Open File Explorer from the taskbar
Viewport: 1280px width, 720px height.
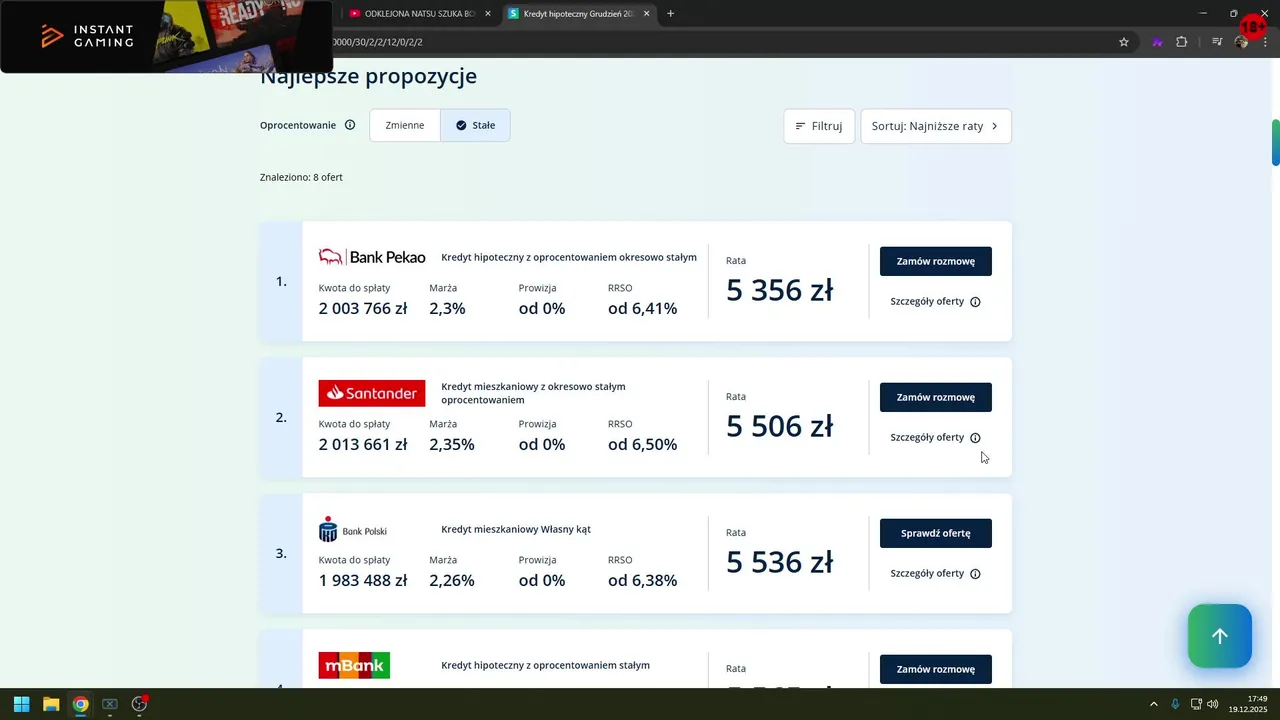[x=51, y=704]
